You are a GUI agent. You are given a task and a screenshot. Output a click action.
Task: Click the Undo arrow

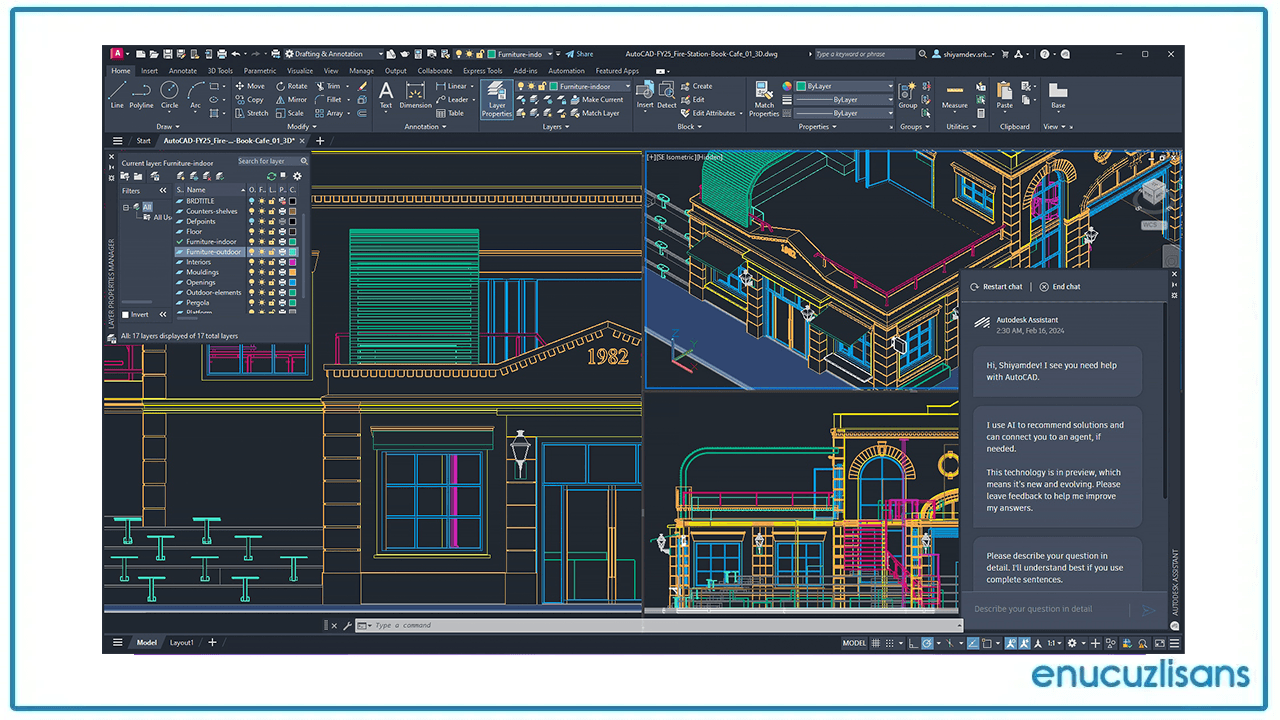click(x=235, y=54)
